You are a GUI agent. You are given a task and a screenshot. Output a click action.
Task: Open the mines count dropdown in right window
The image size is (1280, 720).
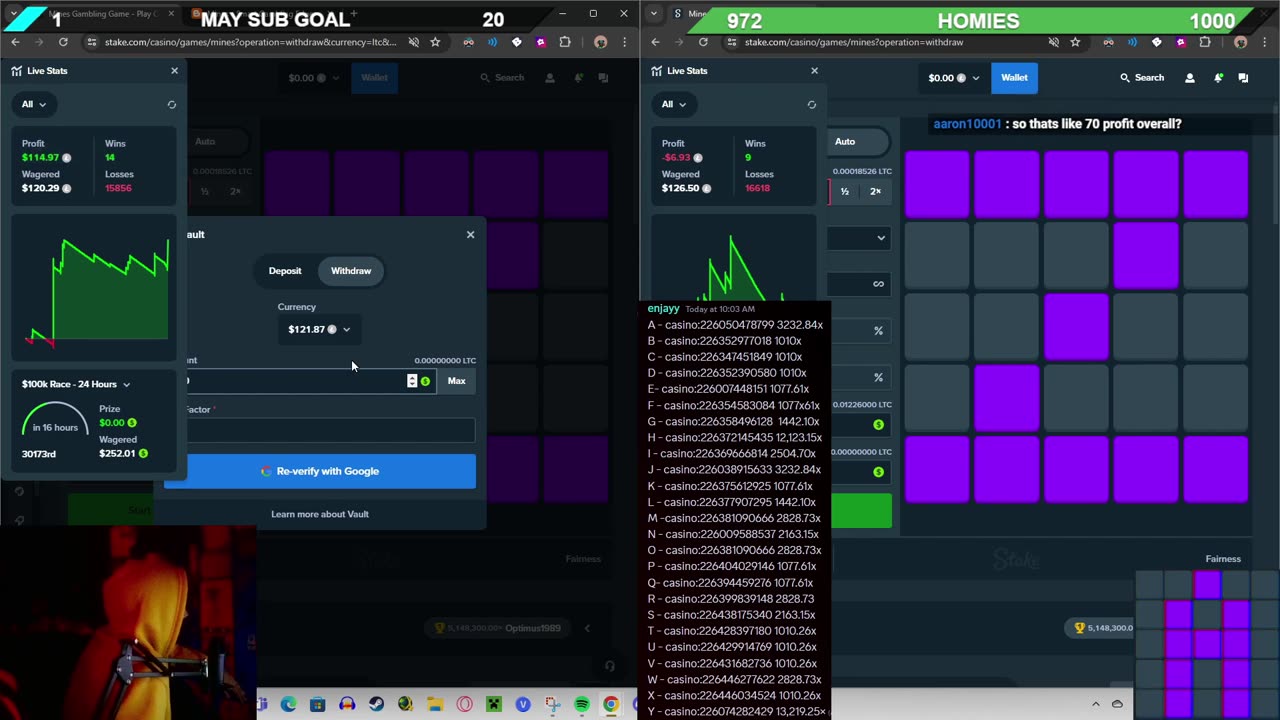[860, 238]
